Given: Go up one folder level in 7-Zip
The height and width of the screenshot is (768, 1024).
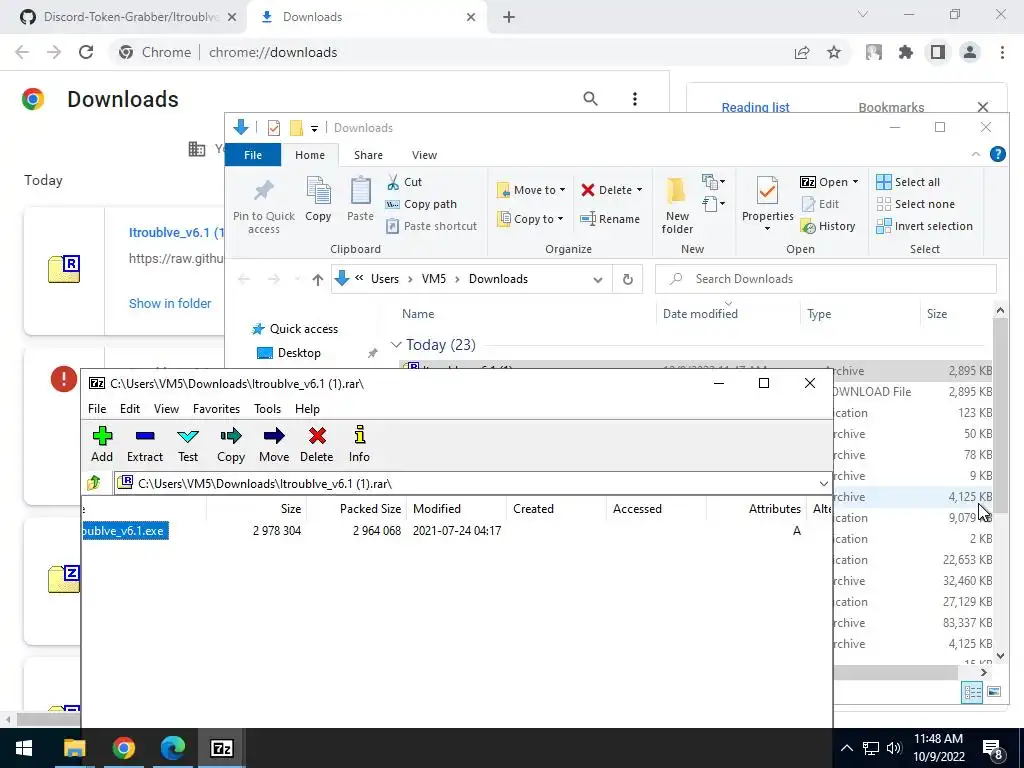Looking at the screenshot, I should tap(94, 483).
